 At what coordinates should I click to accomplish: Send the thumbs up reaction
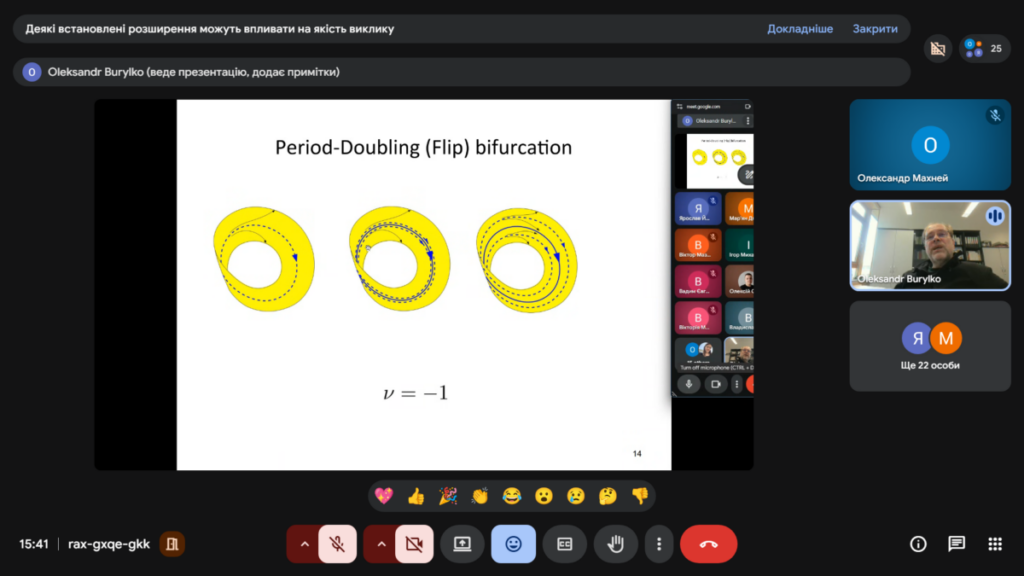coord(416,495)
